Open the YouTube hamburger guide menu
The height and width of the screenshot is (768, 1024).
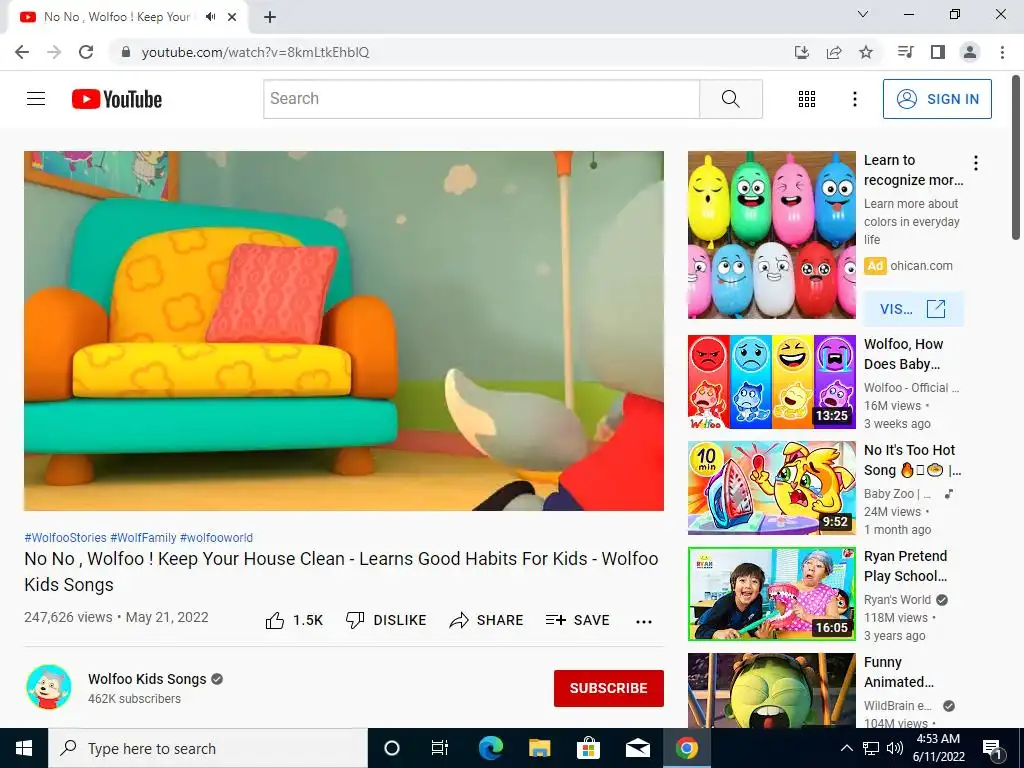pos(36,99)
